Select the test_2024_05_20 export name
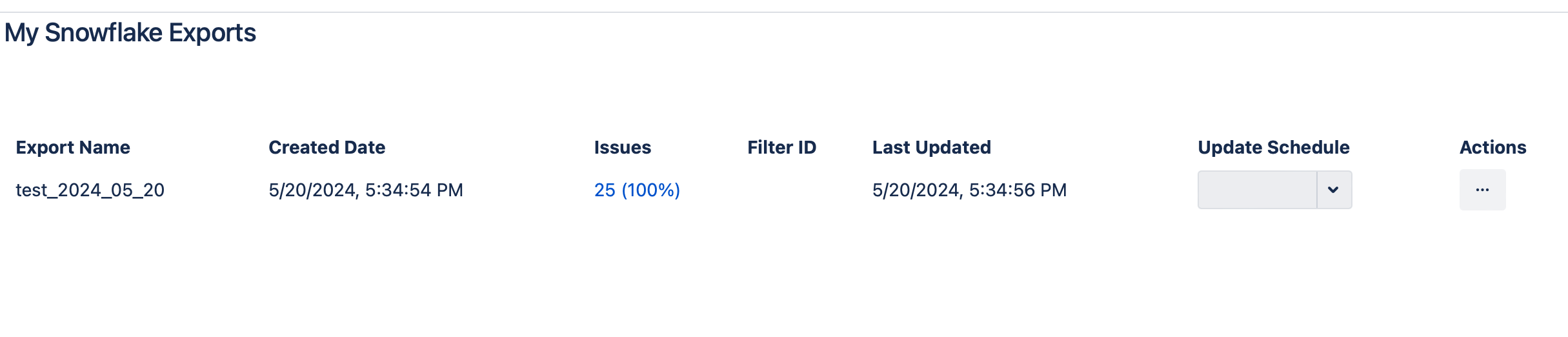The width and height of the screenshot is (1568, 337). 90,190
